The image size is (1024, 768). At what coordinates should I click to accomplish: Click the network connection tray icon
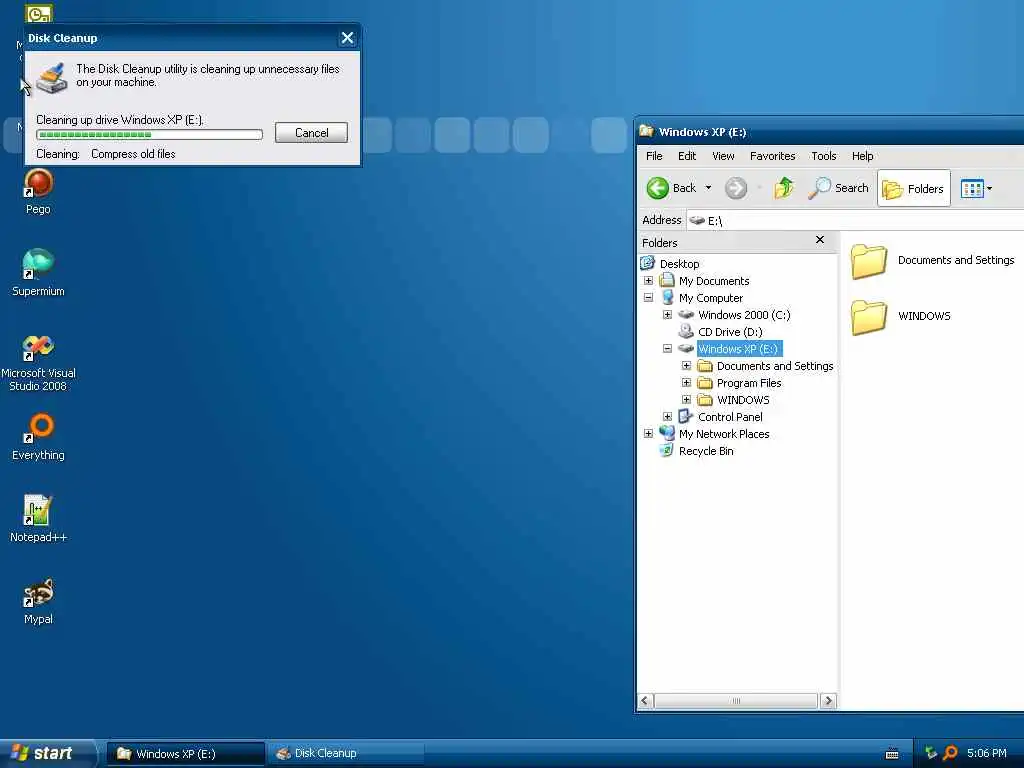click(x=931, y=753)
